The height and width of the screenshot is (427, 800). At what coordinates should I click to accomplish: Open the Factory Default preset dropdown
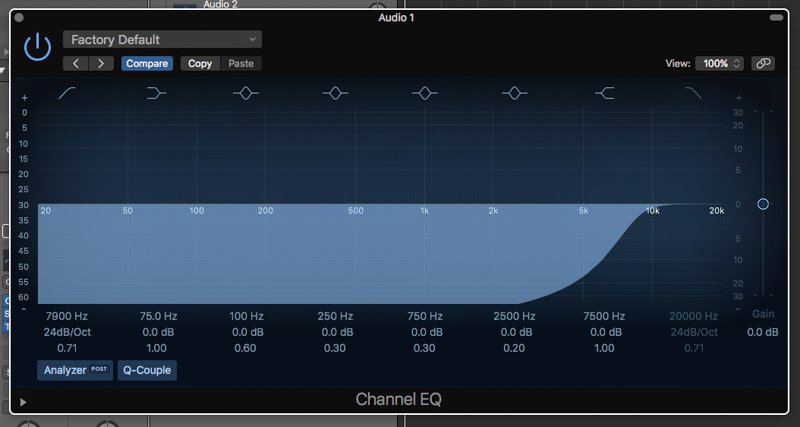coord(162,39)
